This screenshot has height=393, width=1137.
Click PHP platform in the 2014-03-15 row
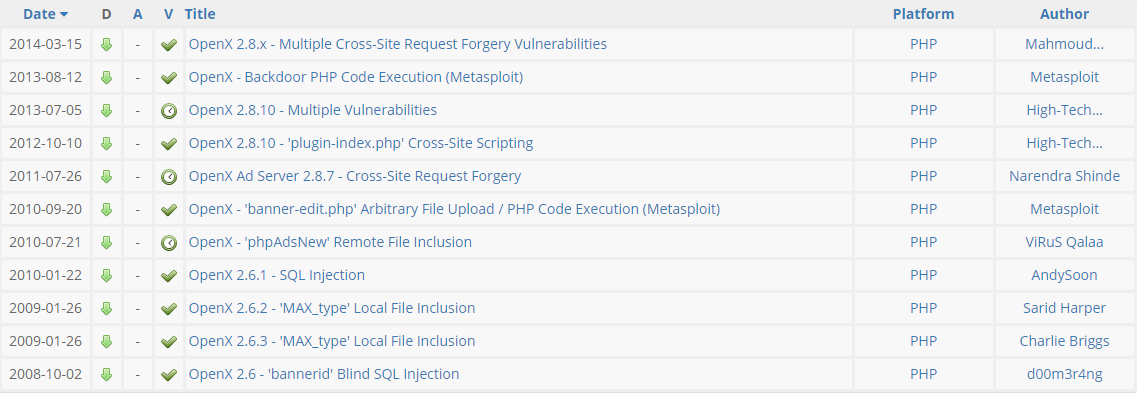pyautogui.click(x=923, y=44)
